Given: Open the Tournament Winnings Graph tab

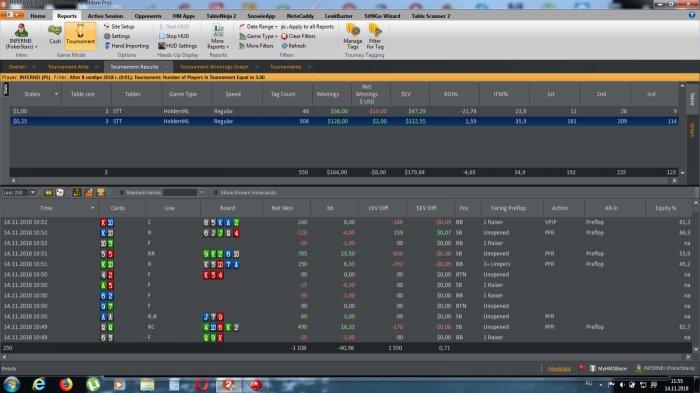Looking at the screenshot, I should [x=214, y=67].
